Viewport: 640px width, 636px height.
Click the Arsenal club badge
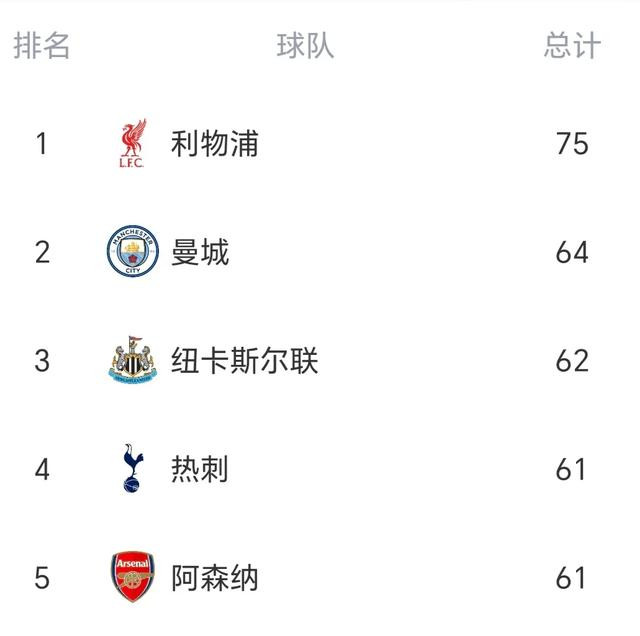tap(133, 577)
